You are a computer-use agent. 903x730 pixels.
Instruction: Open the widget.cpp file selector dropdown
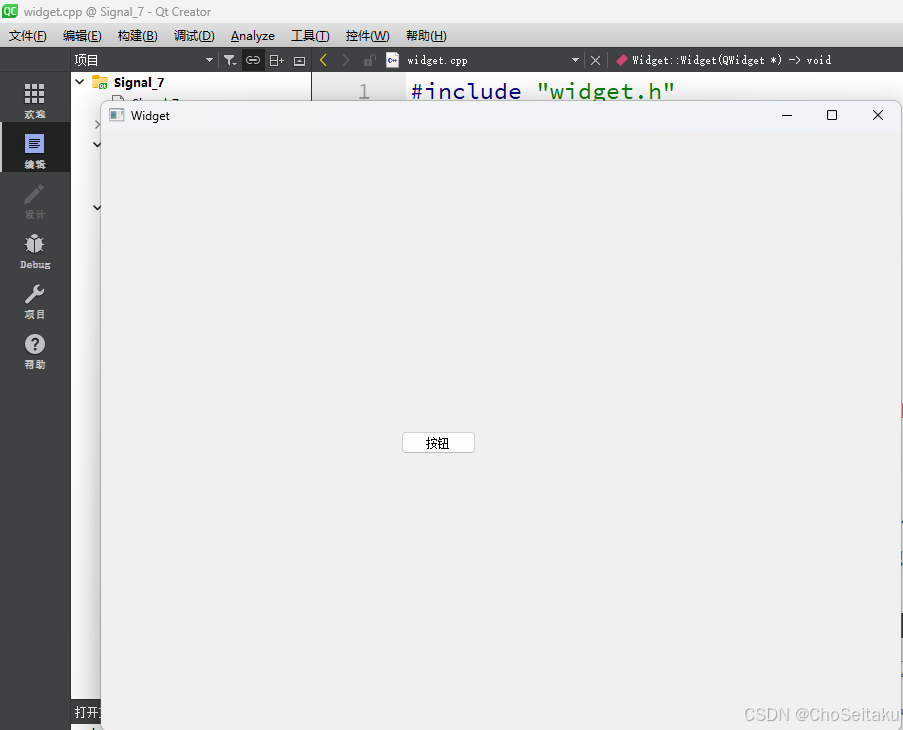[x=575, y=60]
